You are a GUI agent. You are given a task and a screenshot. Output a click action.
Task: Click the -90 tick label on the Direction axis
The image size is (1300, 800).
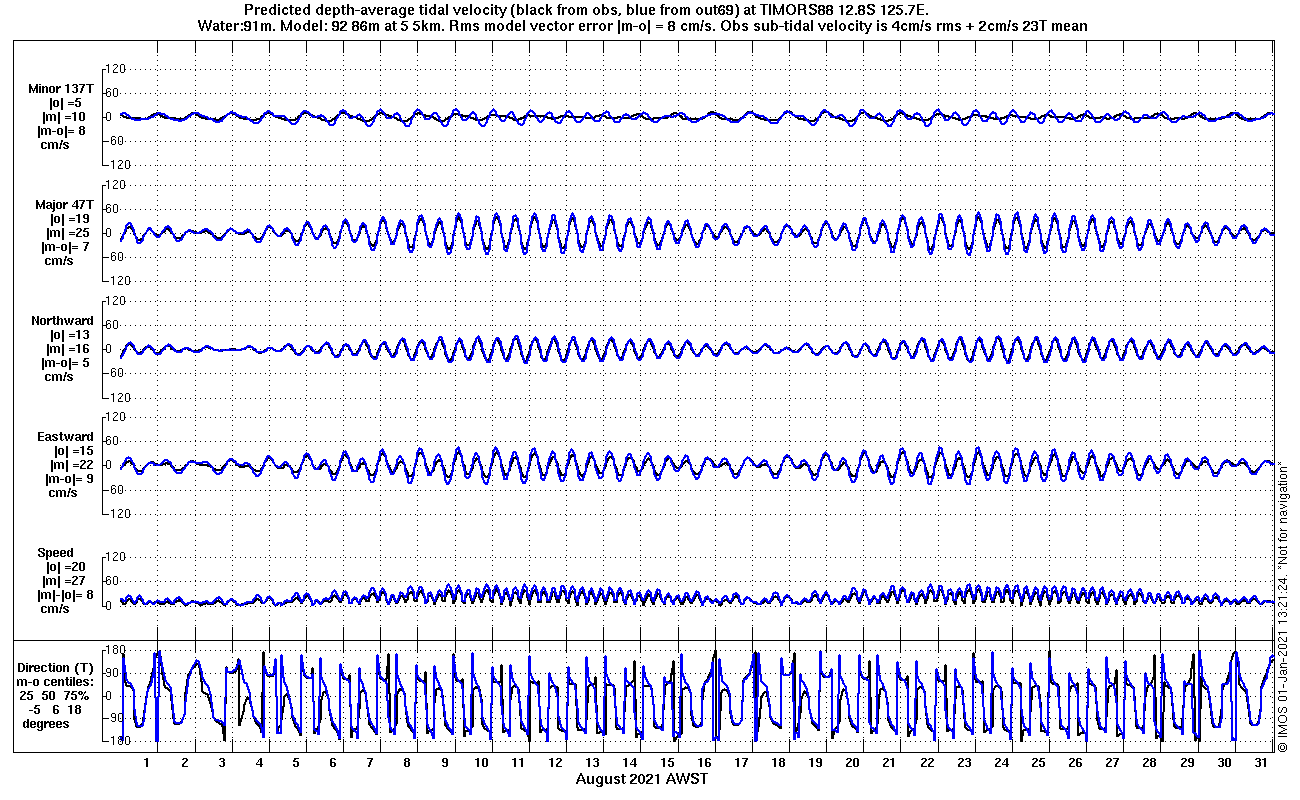pos(116,718)
